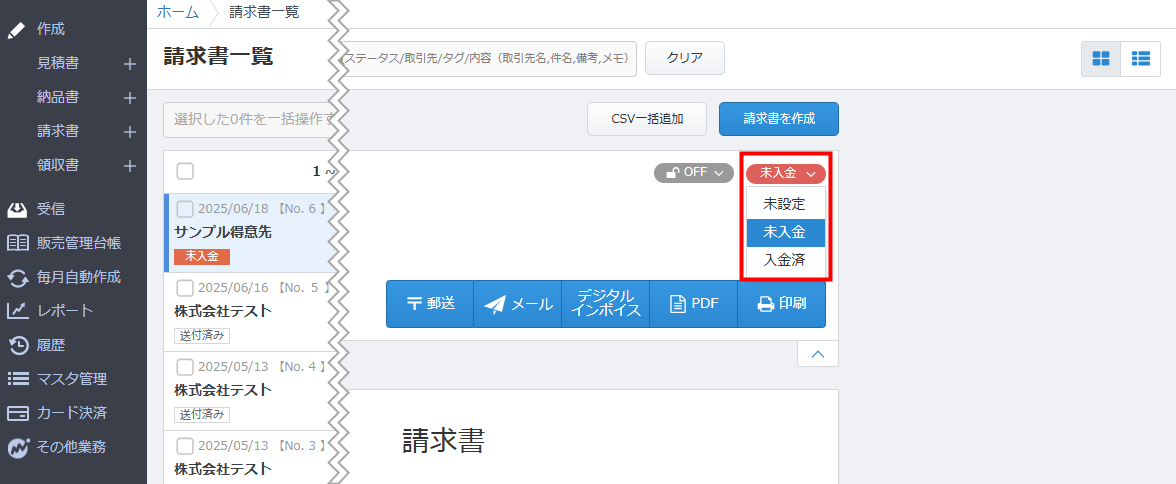Switch to grid card view icon
The height and width of the screenshot is (484, 1176).
pyautogui.click(x=1101, y=59)
